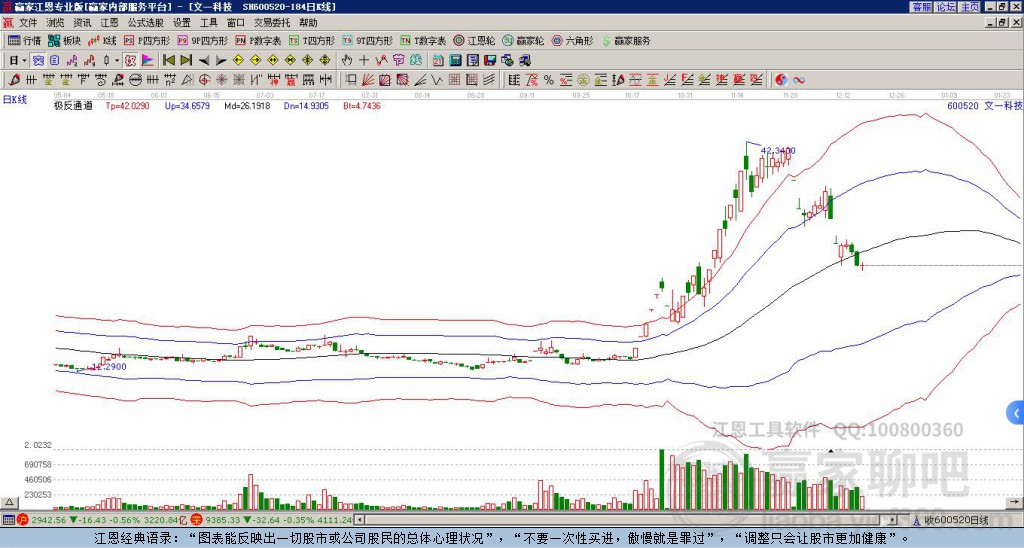This screenshot has height=548, width=1024.
Task: Open the 赢家轮 wheel tool
Action: point(523,40)
